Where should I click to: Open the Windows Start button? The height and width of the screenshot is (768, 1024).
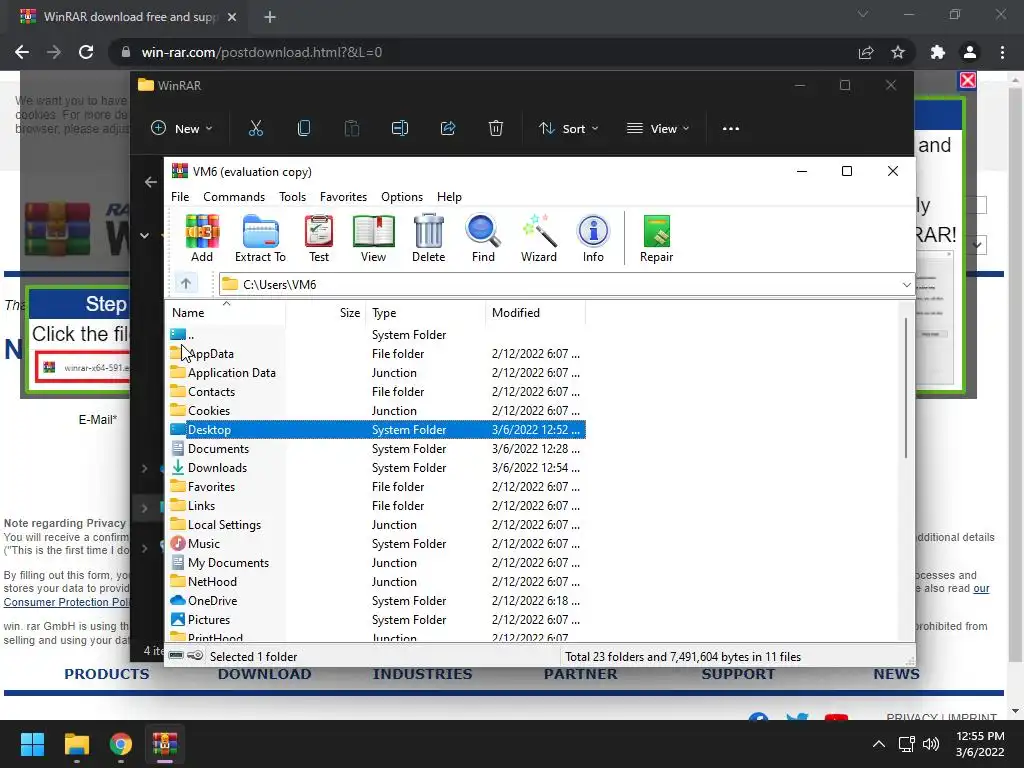(x=32, y=744)
